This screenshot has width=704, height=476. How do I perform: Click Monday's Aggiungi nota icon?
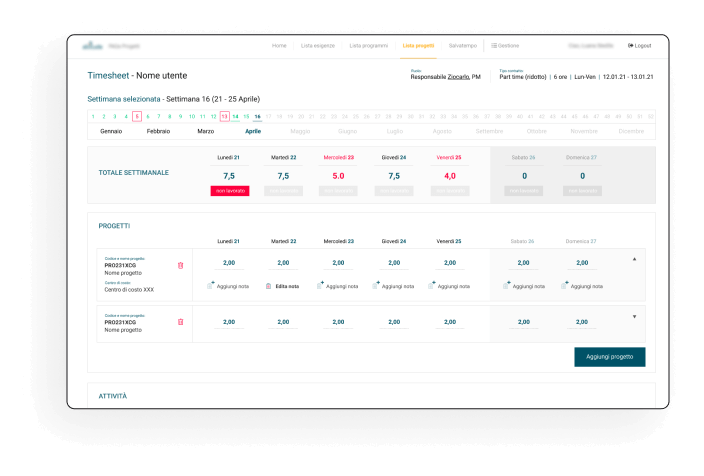[211, 285]
